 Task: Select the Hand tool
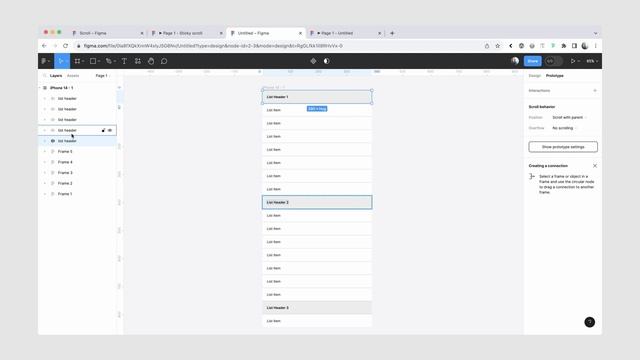(x=151, y=61)
